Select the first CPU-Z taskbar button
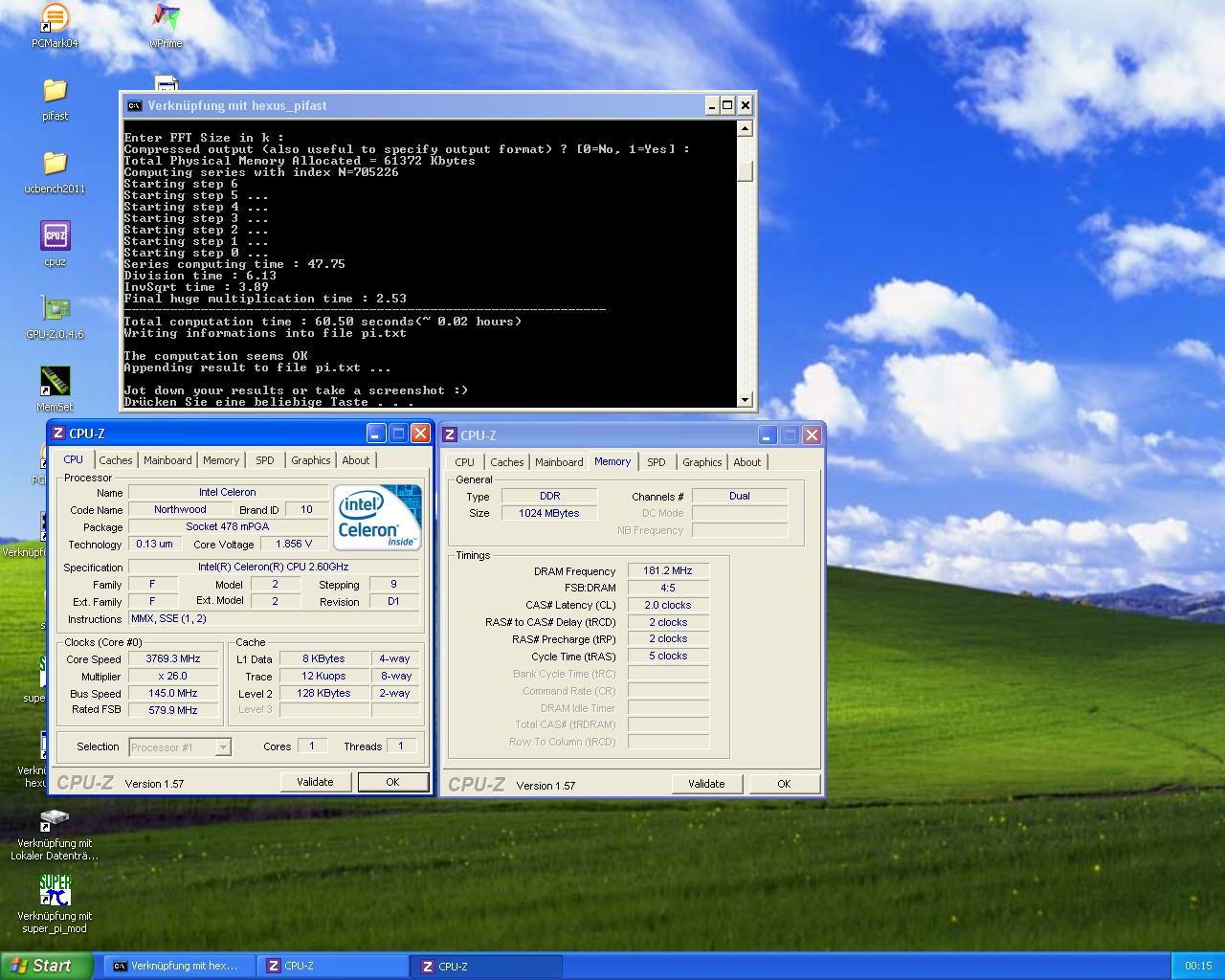This screenshot has height=980, width=1225. pos(333,967)
